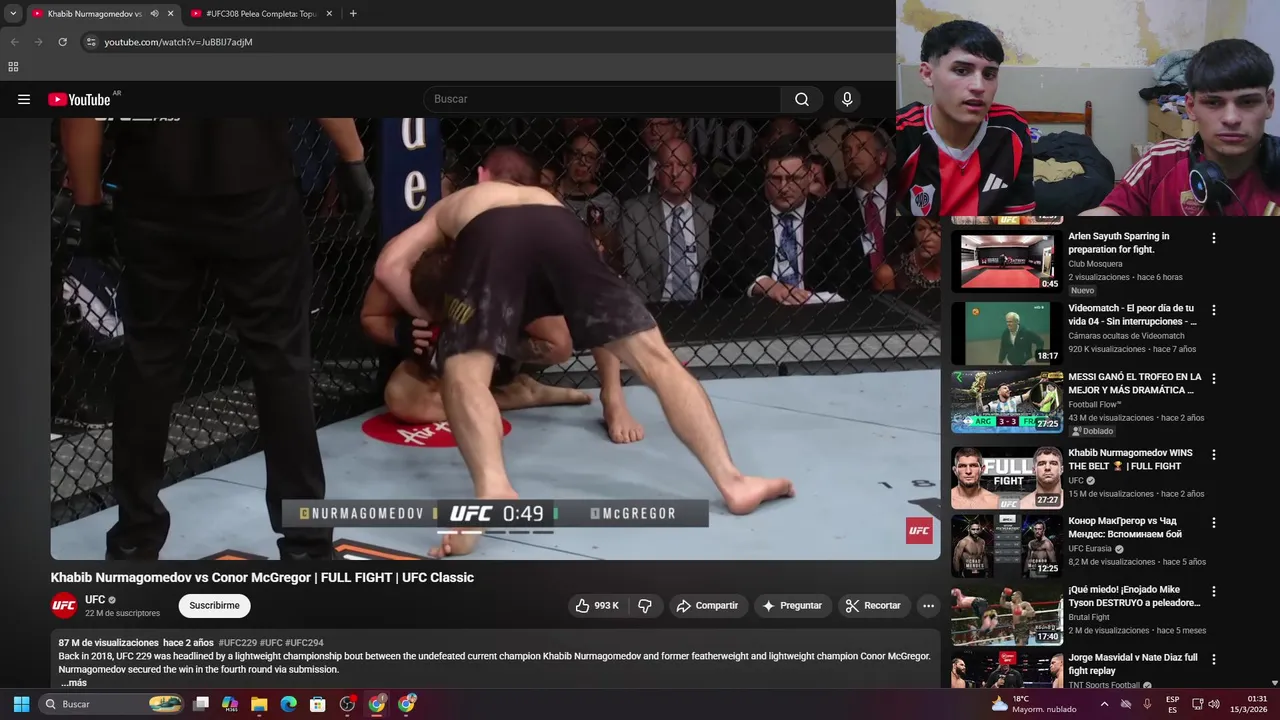
Task: Open options menu for MESSI GANÓ EL TROFEO video
Action: (x=1214, y=379)
